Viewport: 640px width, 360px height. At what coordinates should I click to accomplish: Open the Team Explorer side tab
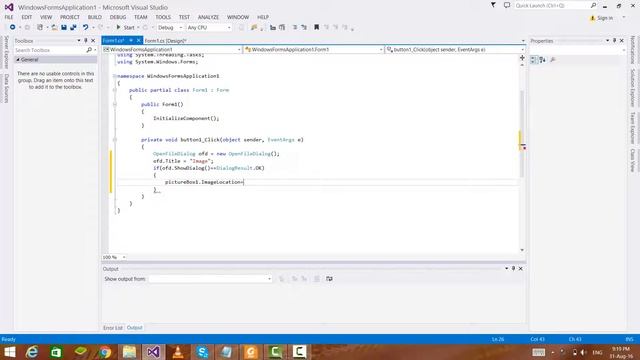tap(633, 128)
